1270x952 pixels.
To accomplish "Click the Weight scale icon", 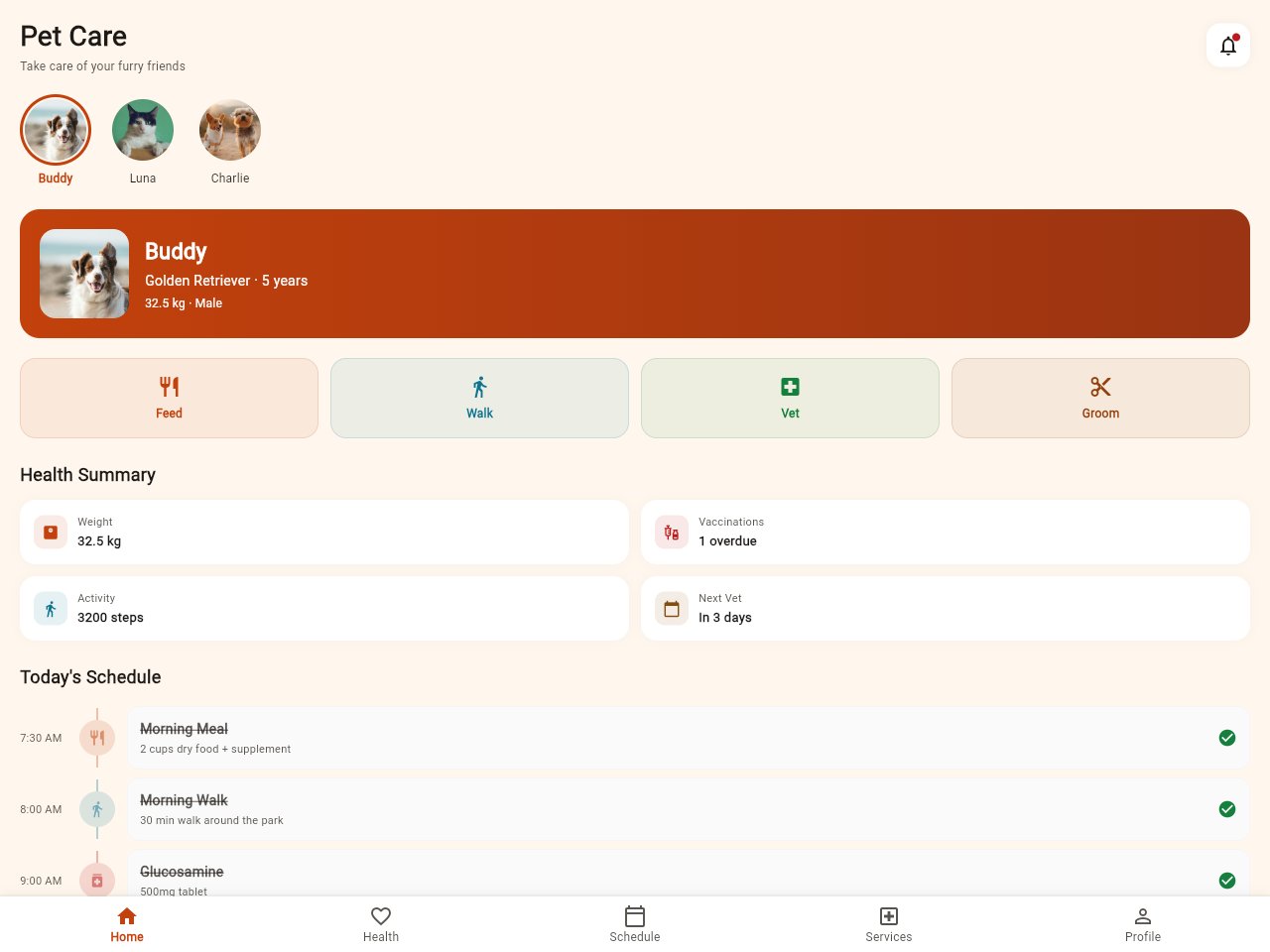I will [51, 533].
